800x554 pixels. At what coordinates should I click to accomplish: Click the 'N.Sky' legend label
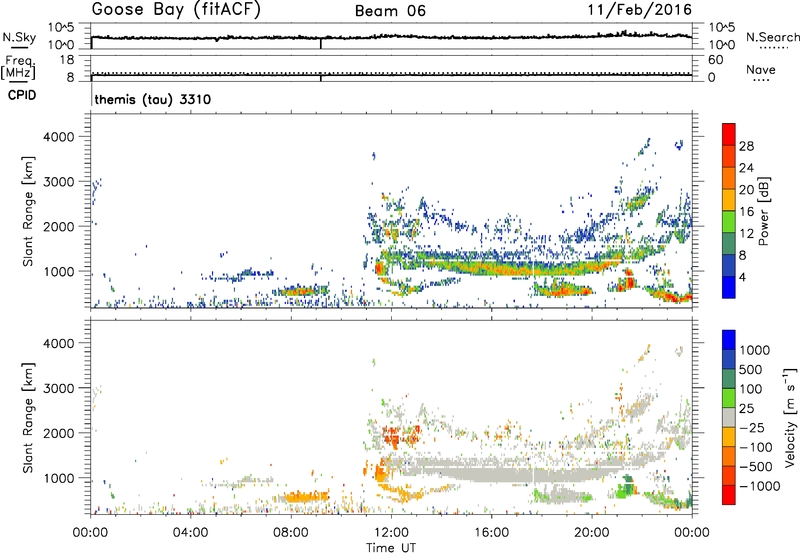[19, 37]
